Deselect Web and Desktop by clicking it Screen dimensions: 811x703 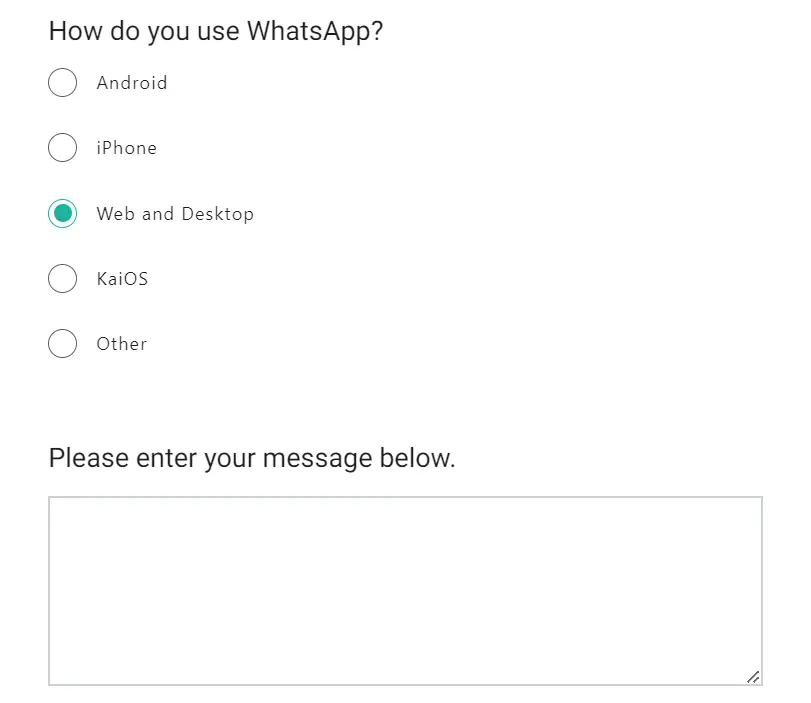click(62, 213)
